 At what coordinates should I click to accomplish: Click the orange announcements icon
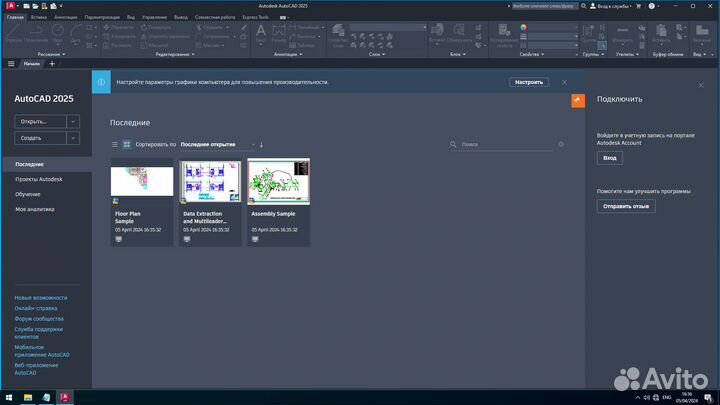(578, 101)
